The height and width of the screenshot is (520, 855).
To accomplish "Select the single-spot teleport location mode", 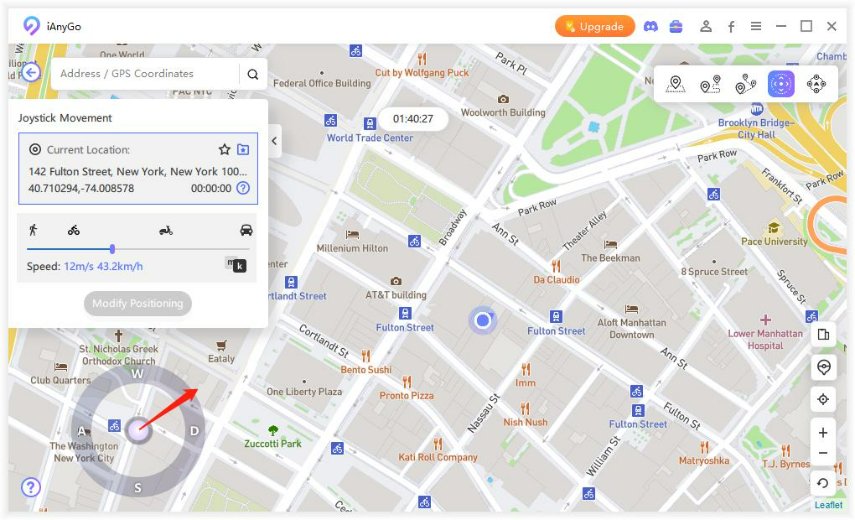I will pyautogui.click(x=676, y=85).
